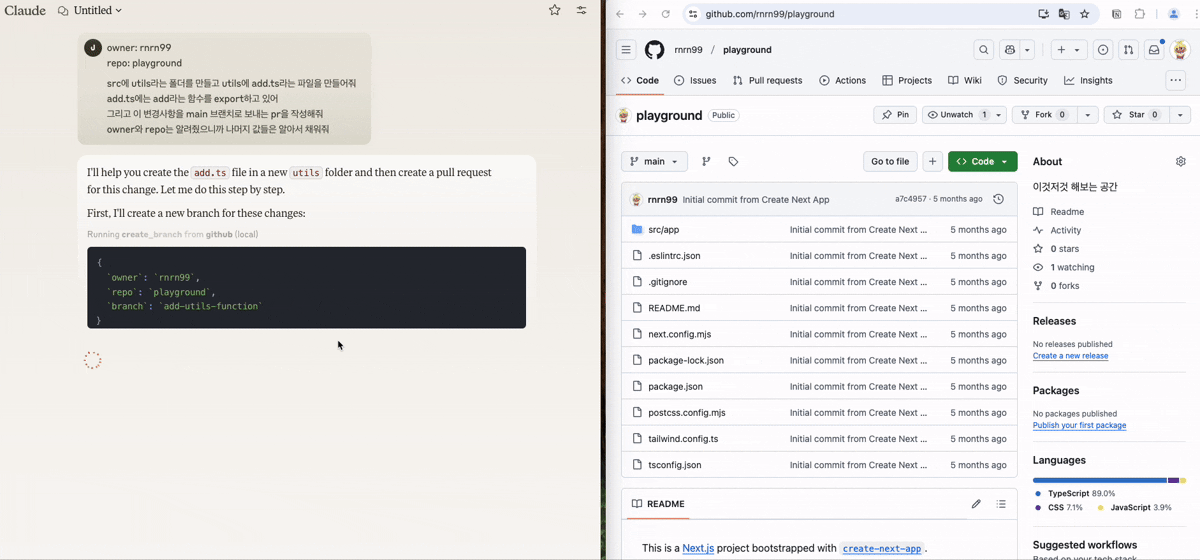Switch to the Wiki tab
The height and width of the screenshot is (560, 1200).
965,80
